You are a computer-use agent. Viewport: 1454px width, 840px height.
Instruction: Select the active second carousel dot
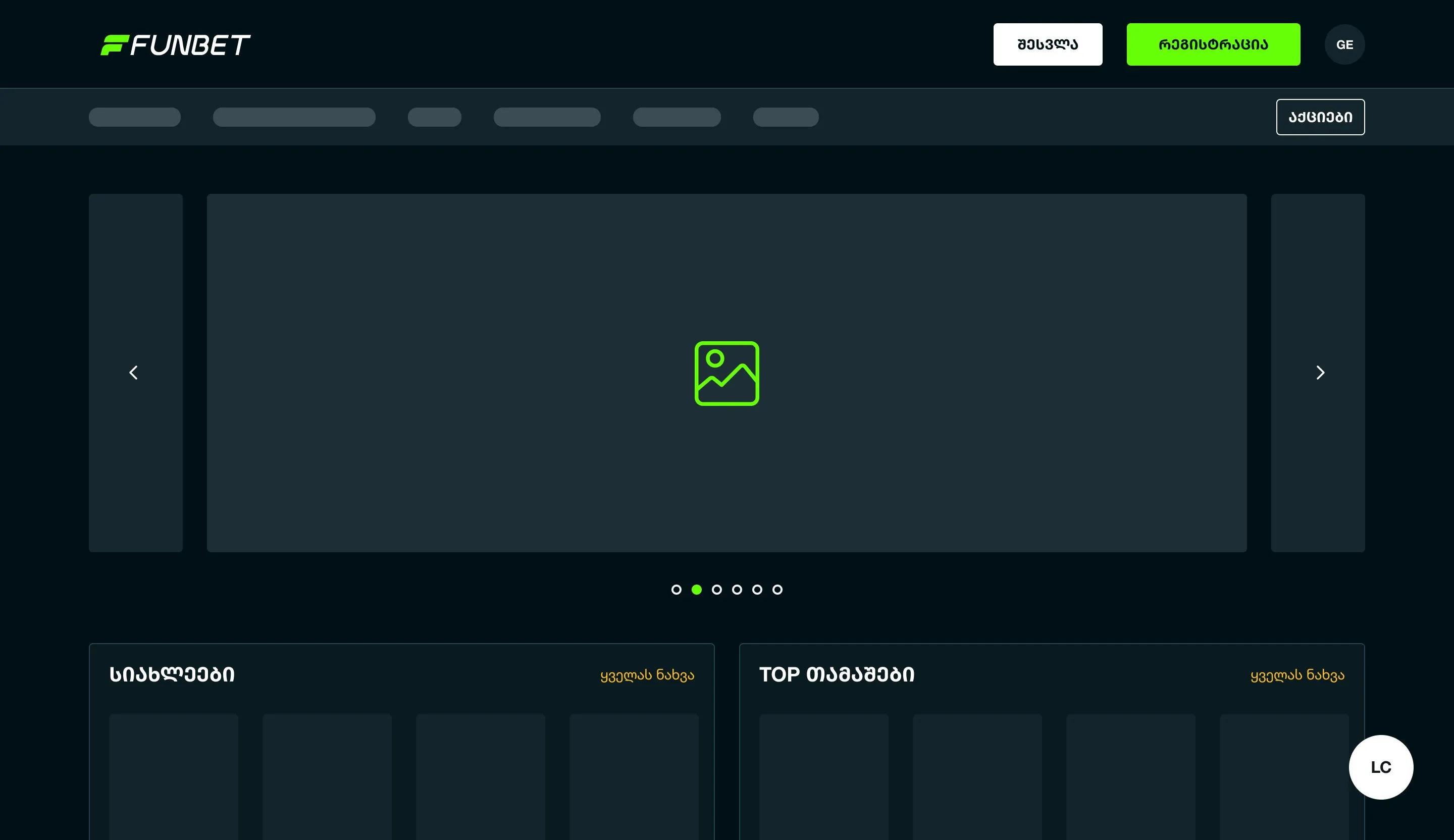(x=696, y=590)
